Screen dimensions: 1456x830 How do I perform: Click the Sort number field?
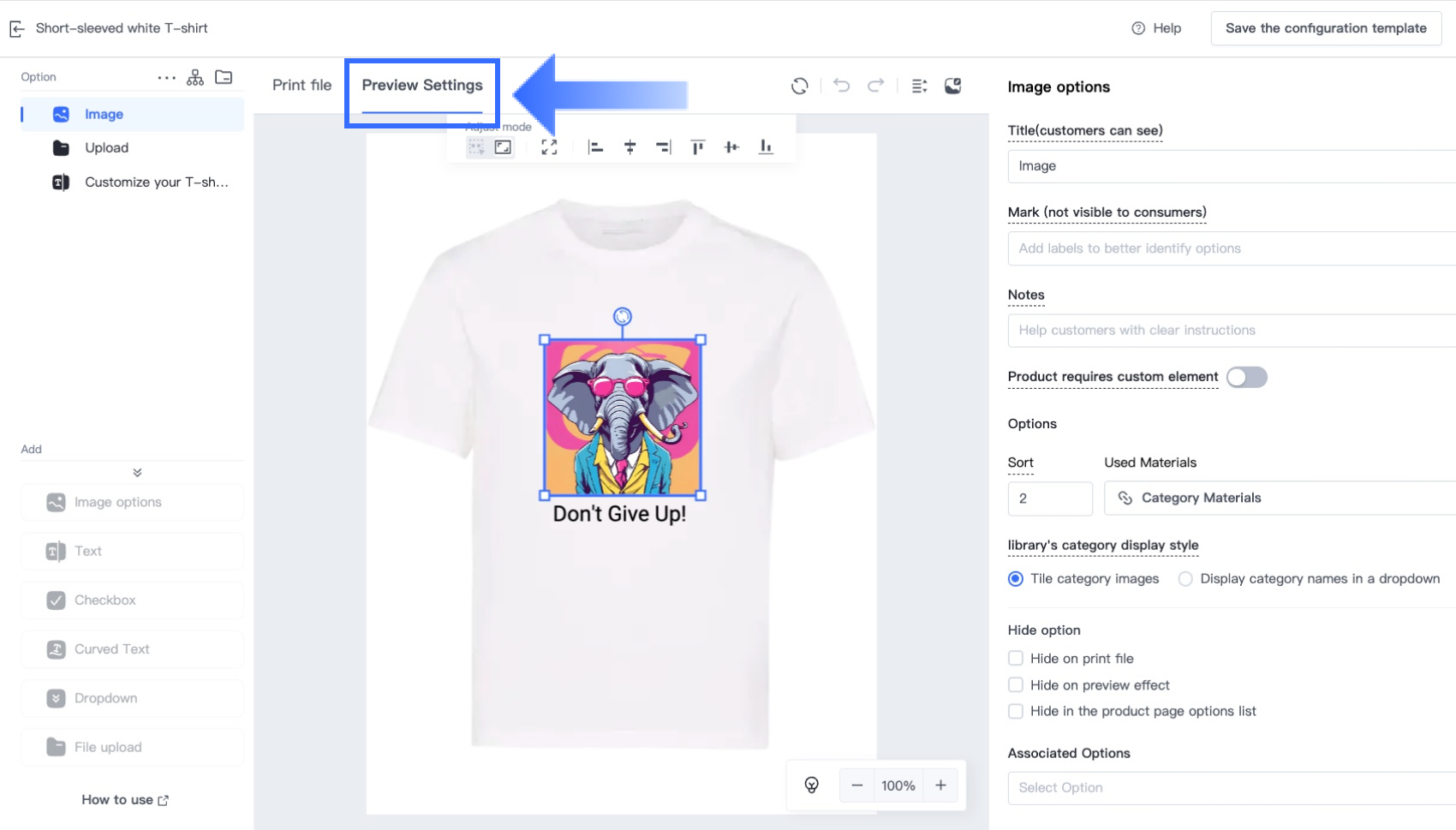click(x=1050, y=498)
